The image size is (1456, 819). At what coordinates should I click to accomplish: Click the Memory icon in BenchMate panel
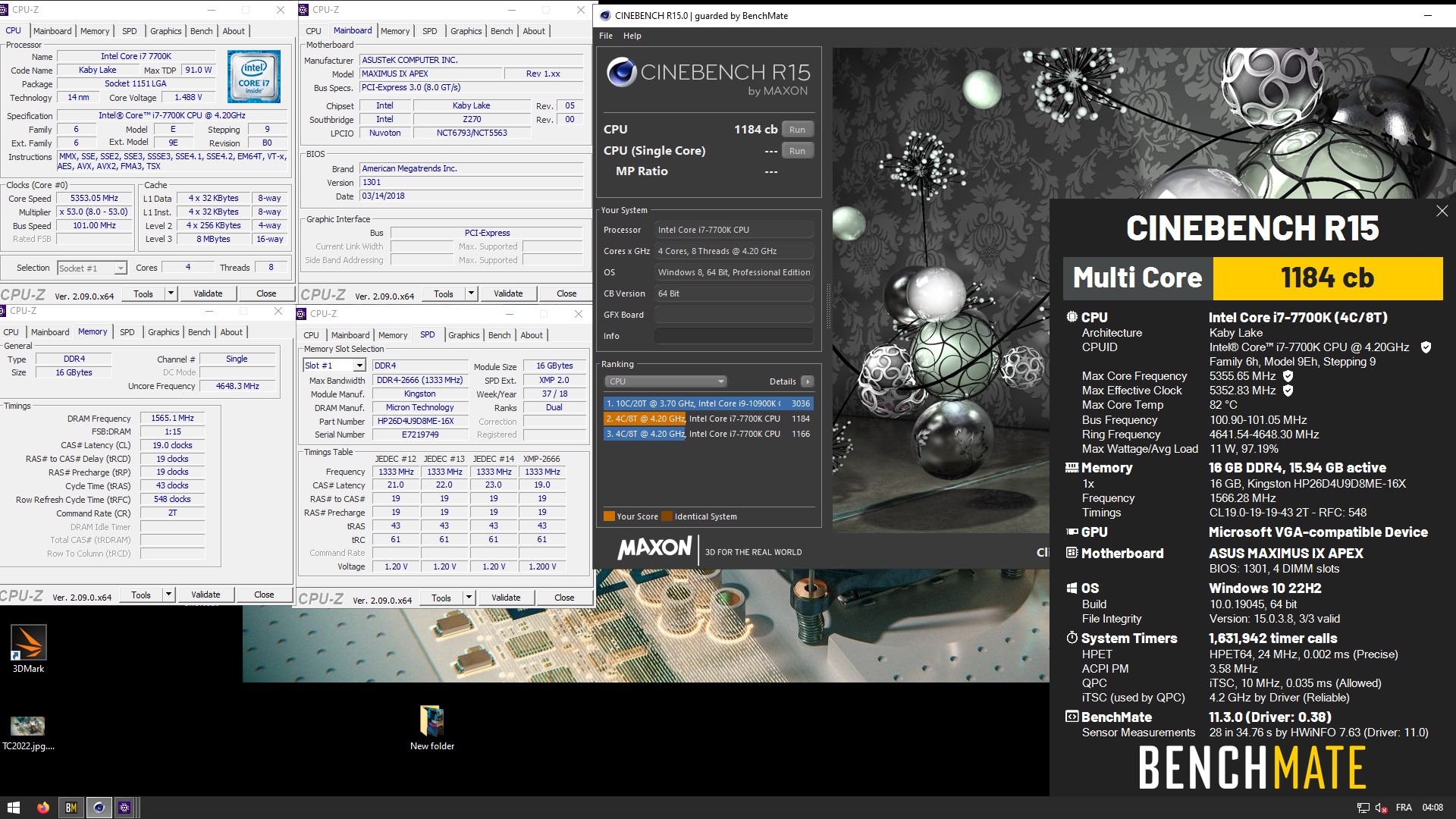click(x=1072, y=468)
